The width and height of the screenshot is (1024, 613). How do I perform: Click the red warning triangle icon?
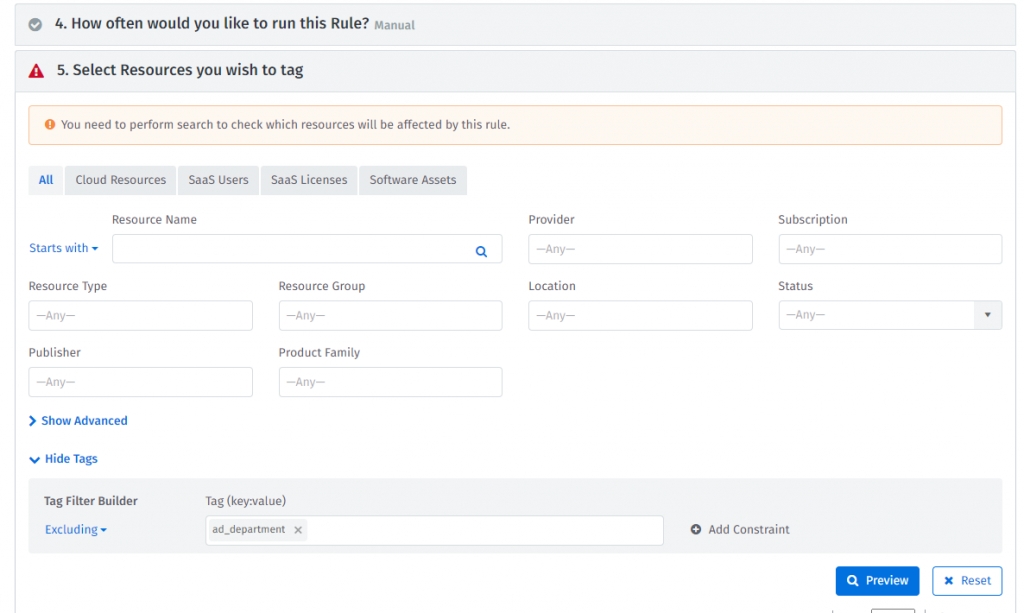[37, 71]
